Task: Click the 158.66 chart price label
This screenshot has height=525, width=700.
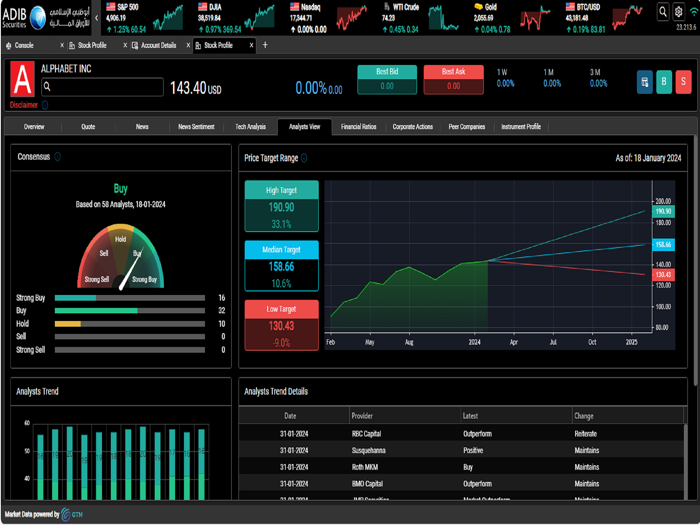Action: tap(663, 245)
